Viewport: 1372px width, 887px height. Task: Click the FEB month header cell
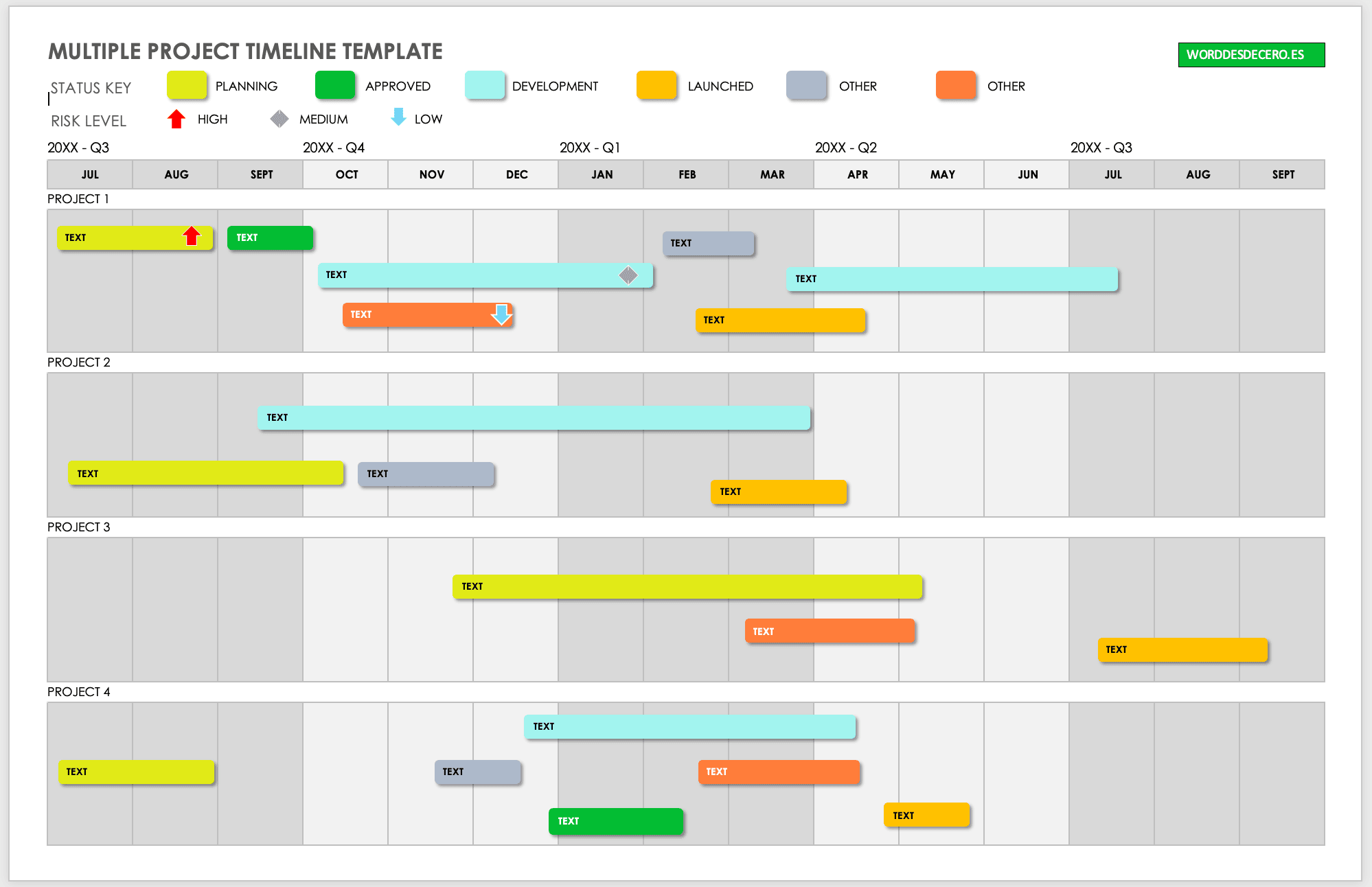tap(686, 174)
